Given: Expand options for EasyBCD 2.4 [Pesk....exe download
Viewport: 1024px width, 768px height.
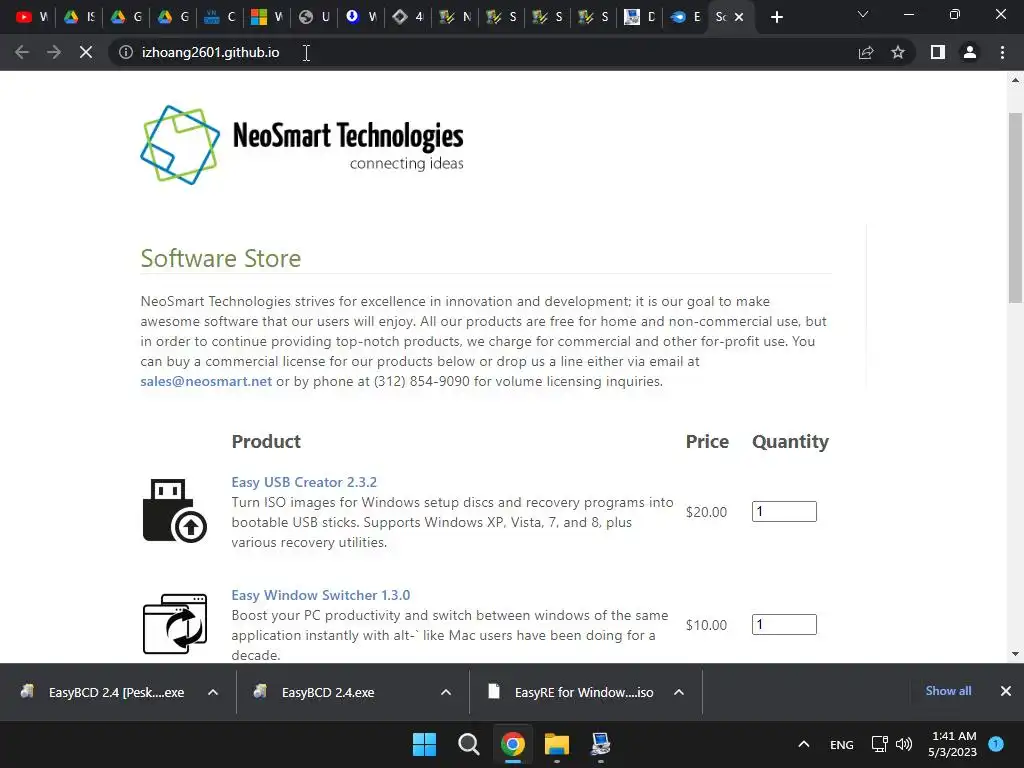Looking at the screenshot, I should pyautogui.click(x=213, y=692).
